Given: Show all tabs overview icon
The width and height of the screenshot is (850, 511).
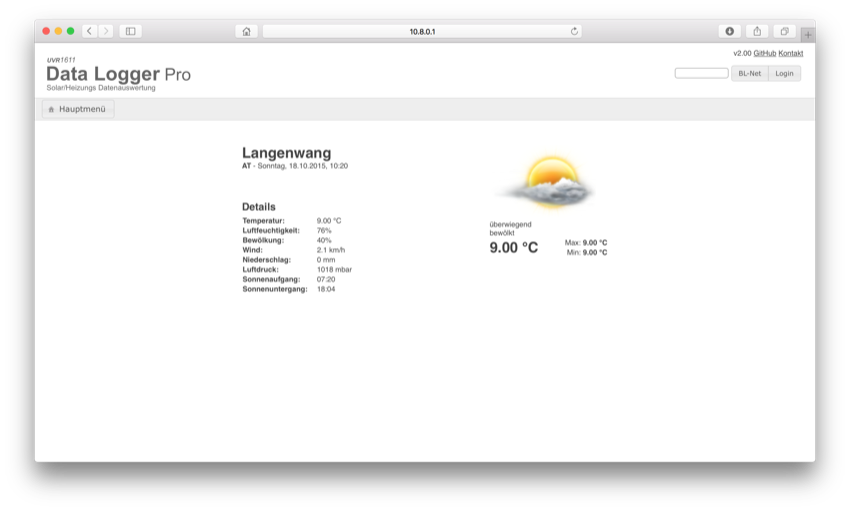Looking at the screenshot, I should click(784, 31).
